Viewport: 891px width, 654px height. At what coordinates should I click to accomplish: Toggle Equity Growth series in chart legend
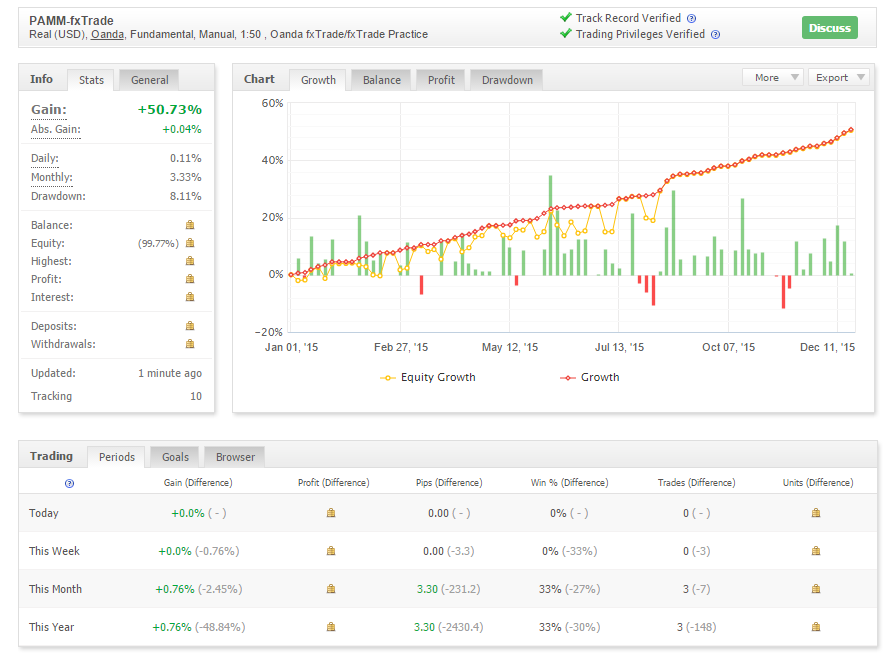[x=428, y=377]
